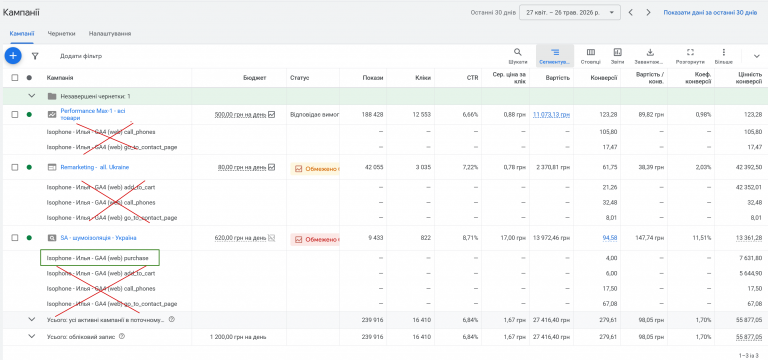Screen dimensions: 768x360
Task: Click the Розгорнути expand icon
Action: [690, 56]
